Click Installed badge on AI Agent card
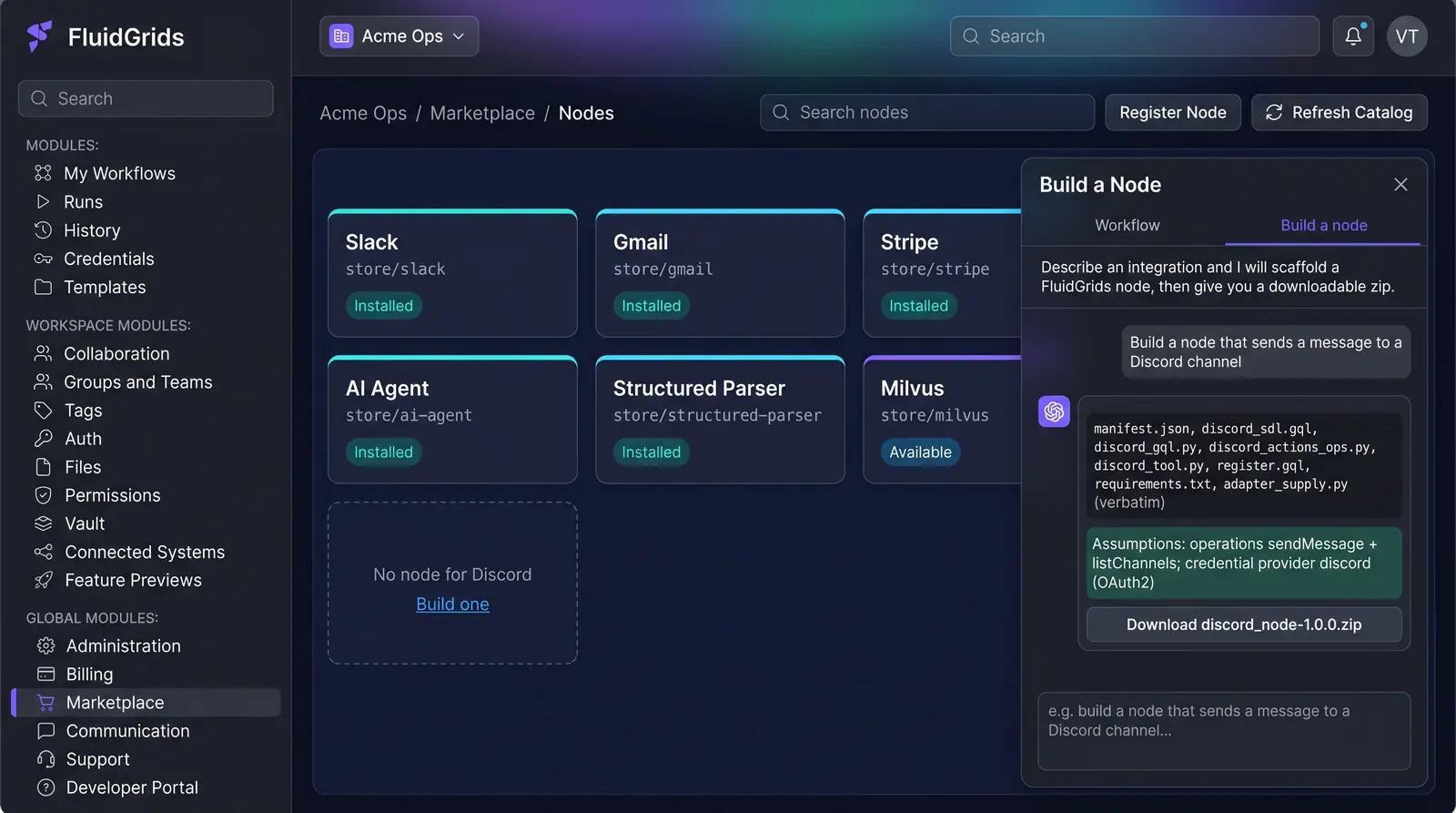 [x=383, y=452]
